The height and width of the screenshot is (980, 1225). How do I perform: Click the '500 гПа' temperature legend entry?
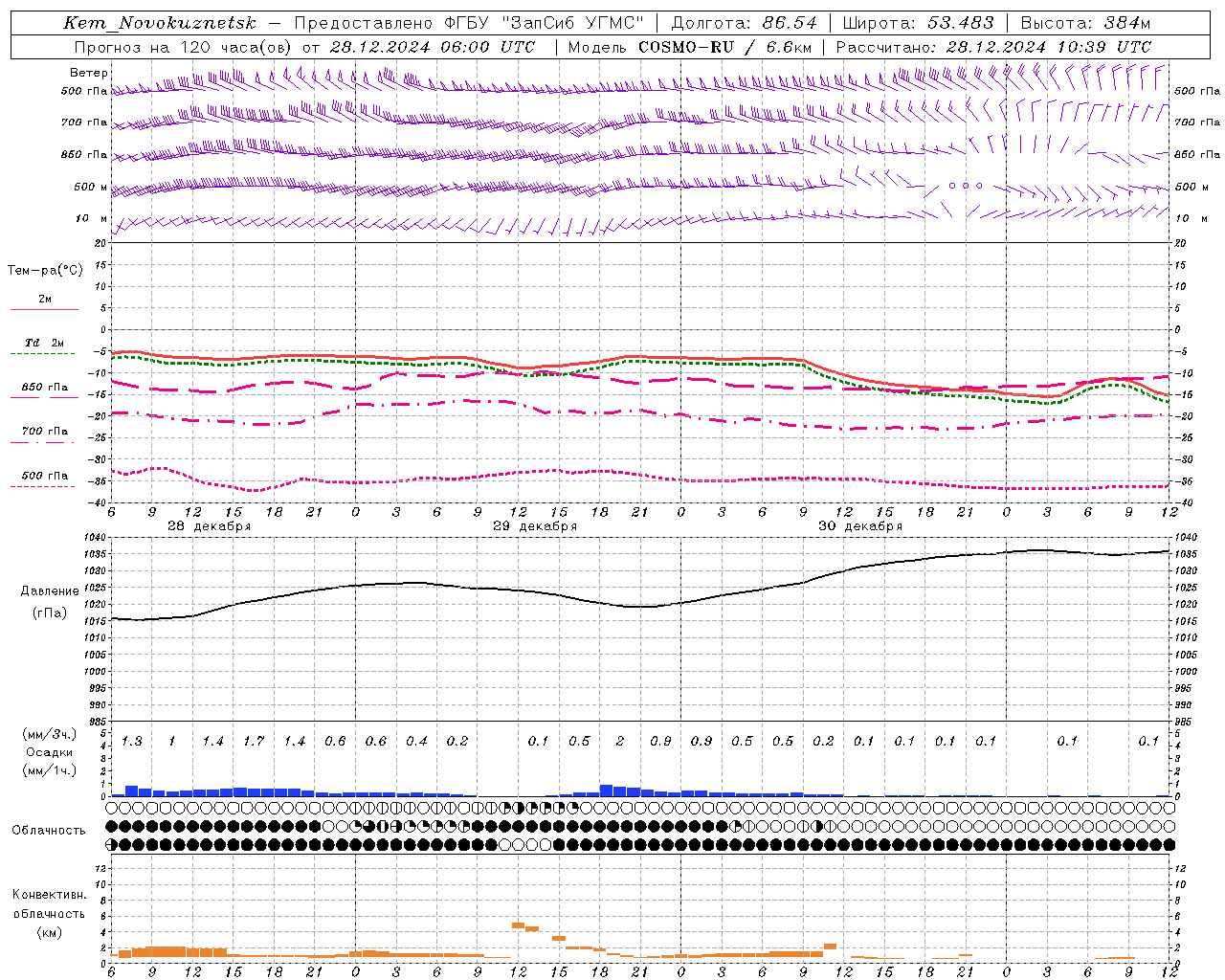click(x=45, y=476)
